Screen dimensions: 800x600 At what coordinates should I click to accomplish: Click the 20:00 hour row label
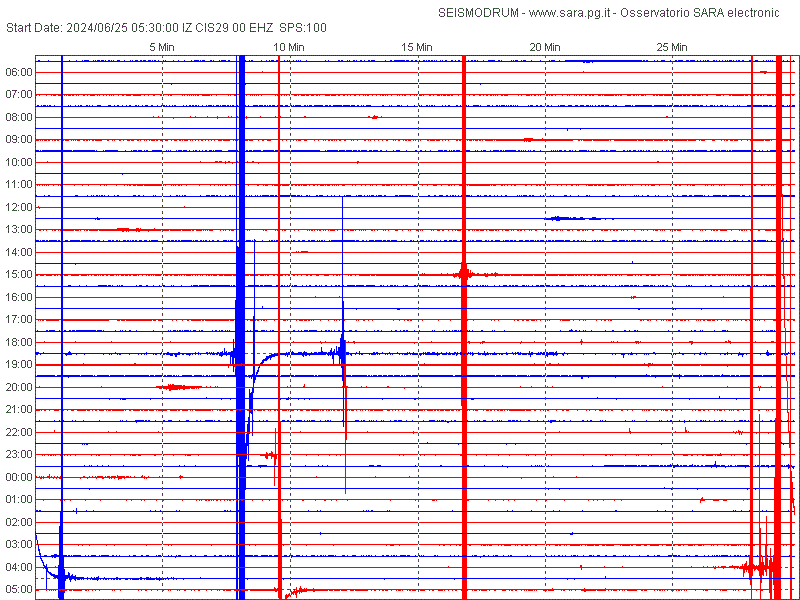click(19, 387)
